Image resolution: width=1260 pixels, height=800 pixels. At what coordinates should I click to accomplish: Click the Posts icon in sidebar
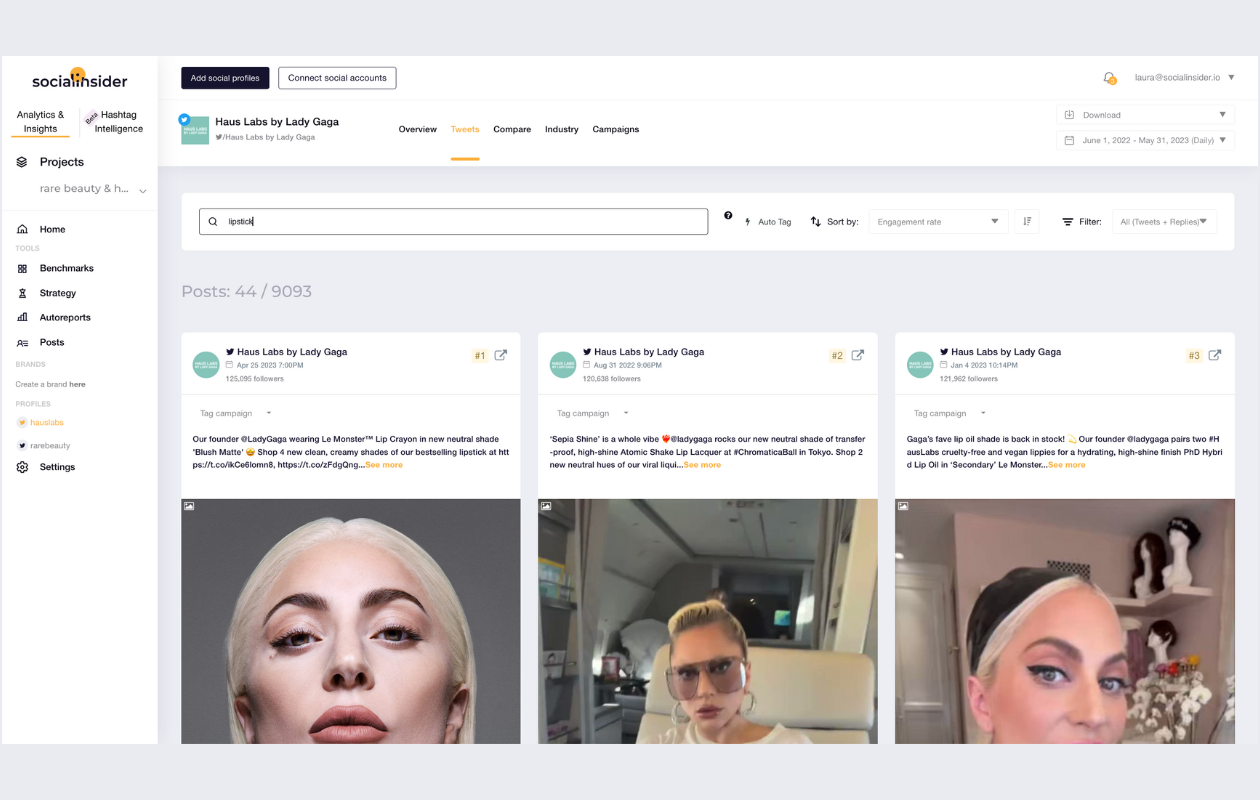point(22,342)
